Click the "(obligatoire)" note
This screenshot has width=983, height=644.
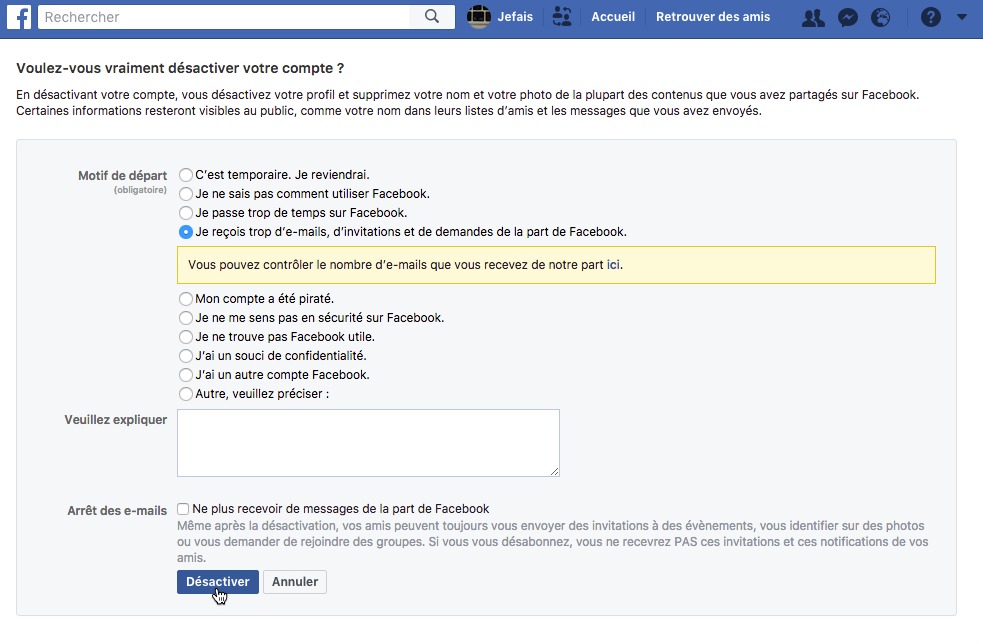[x=140, y=190]
